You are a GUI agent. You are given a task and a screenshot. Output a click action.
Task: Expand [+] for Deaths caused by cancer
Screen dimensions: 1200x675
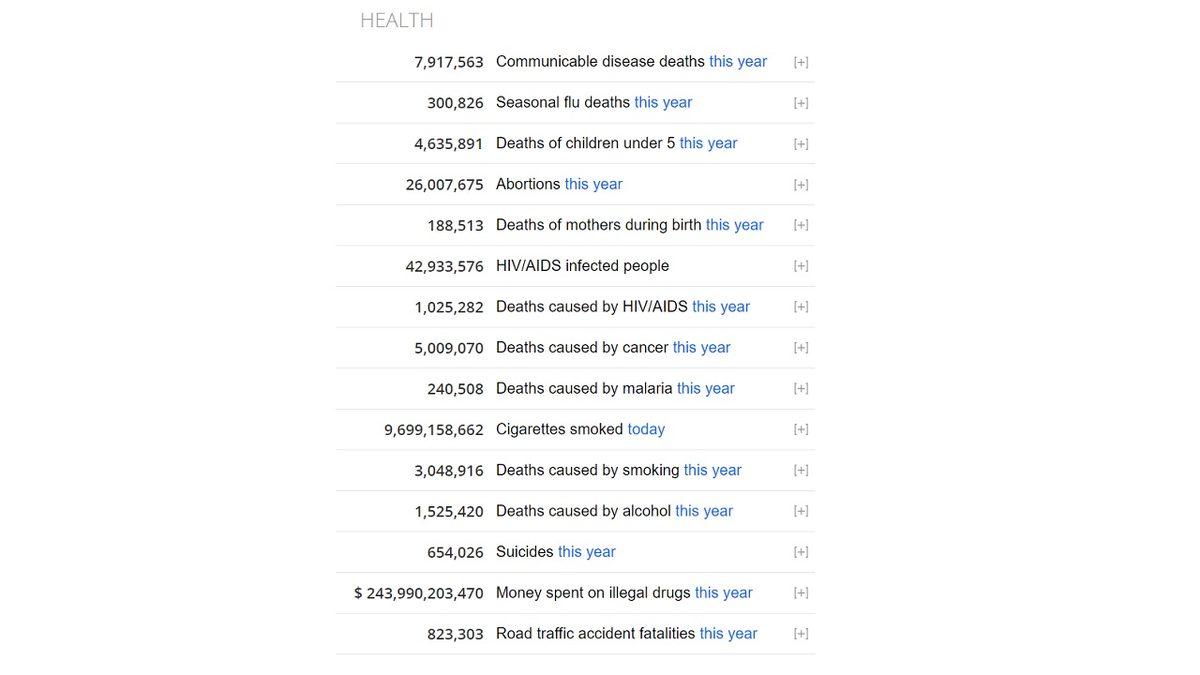point(801,348)
